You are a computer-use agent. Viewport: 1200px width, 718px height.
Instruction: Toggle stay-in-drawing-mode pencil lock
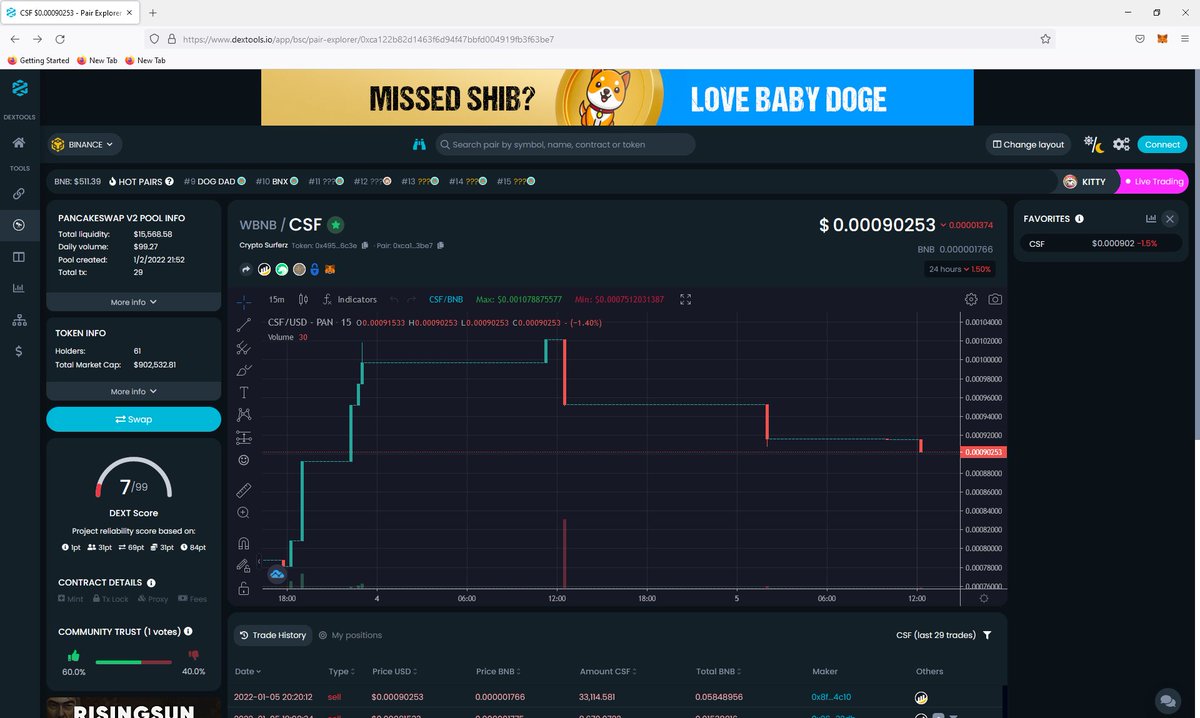[244, 567]
